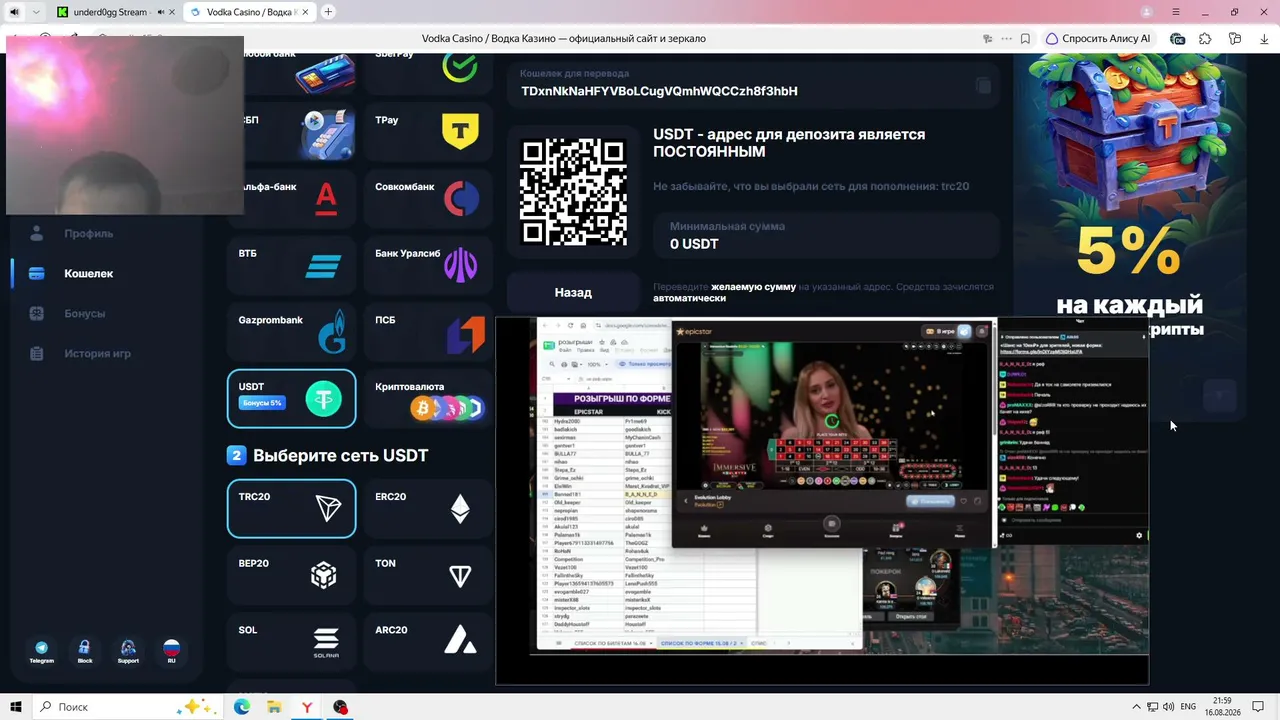Open the Windows Start menu

16,707
